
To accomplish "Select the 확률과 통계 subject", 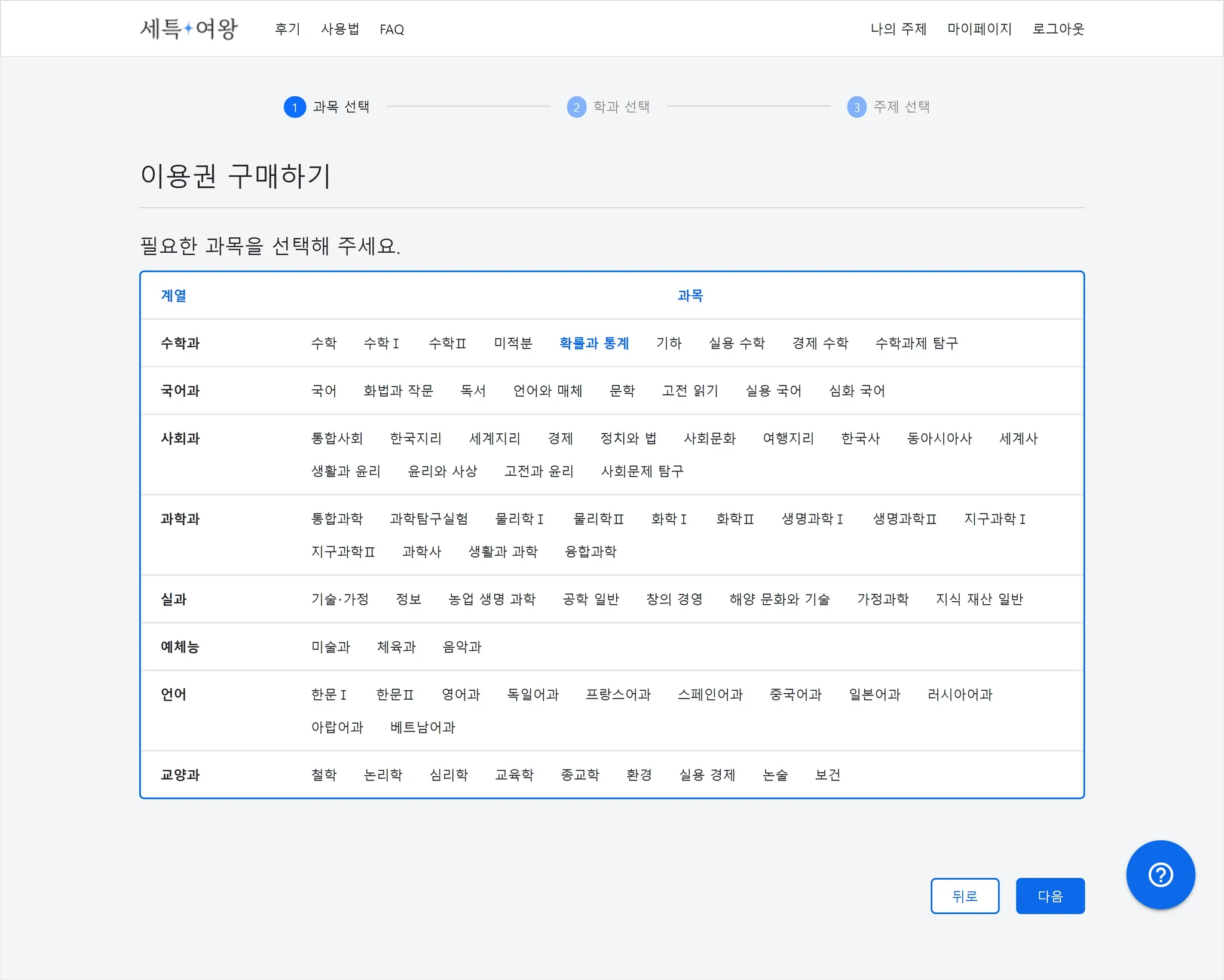I will pyautogui.click(x=593, y=343).
